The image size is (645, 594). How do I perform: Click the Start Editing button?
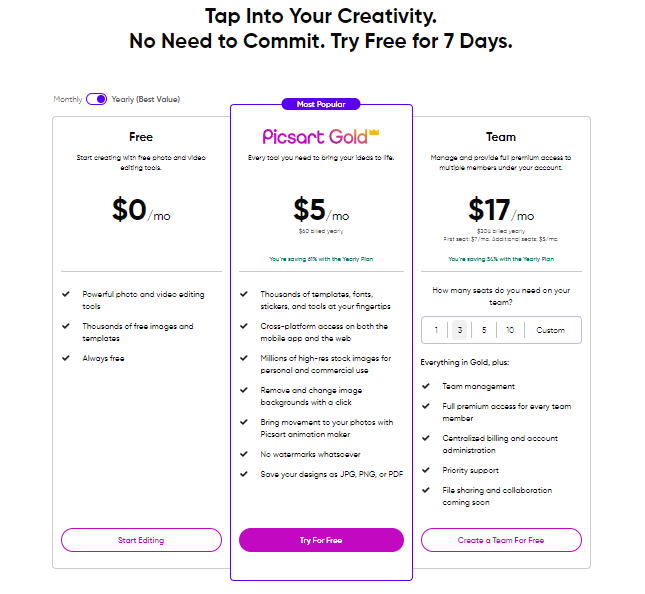click(141, 540)
